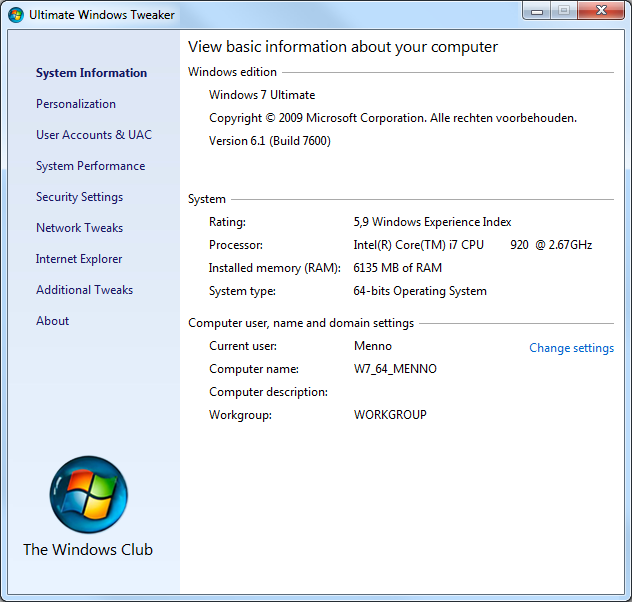Screen dimensions: 632x602
Task: Click the 'Computer description:' label
Action: (268, 392)
